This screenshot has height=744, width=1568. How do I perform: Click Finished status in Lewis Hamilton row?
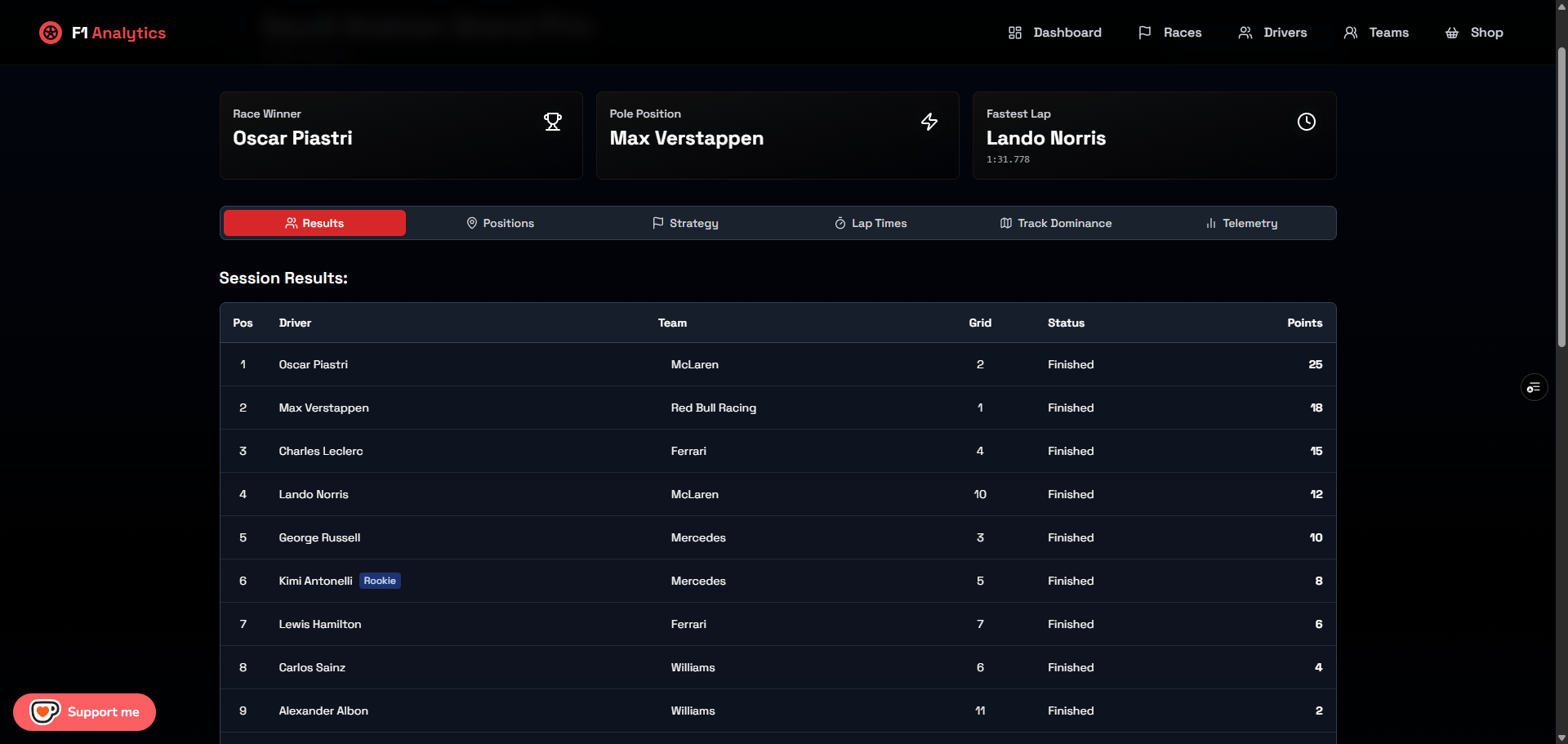click(1071, 624)
